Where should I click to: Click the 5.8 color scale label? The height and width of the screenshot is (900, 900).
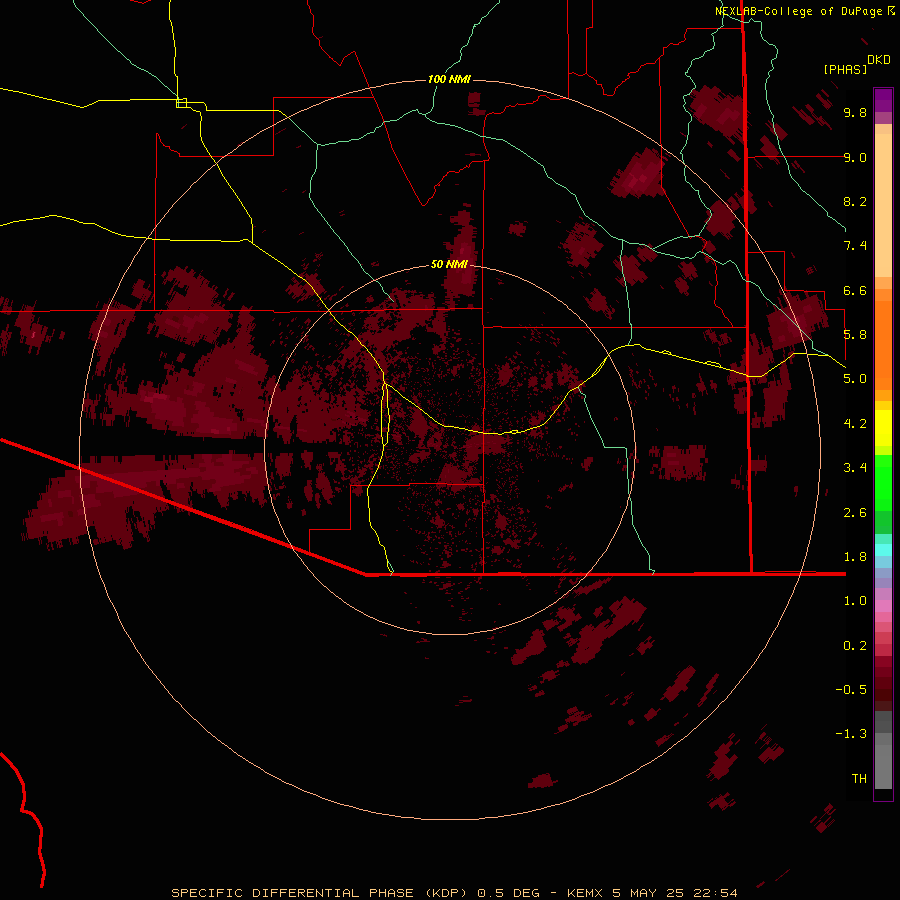[855, 335]
